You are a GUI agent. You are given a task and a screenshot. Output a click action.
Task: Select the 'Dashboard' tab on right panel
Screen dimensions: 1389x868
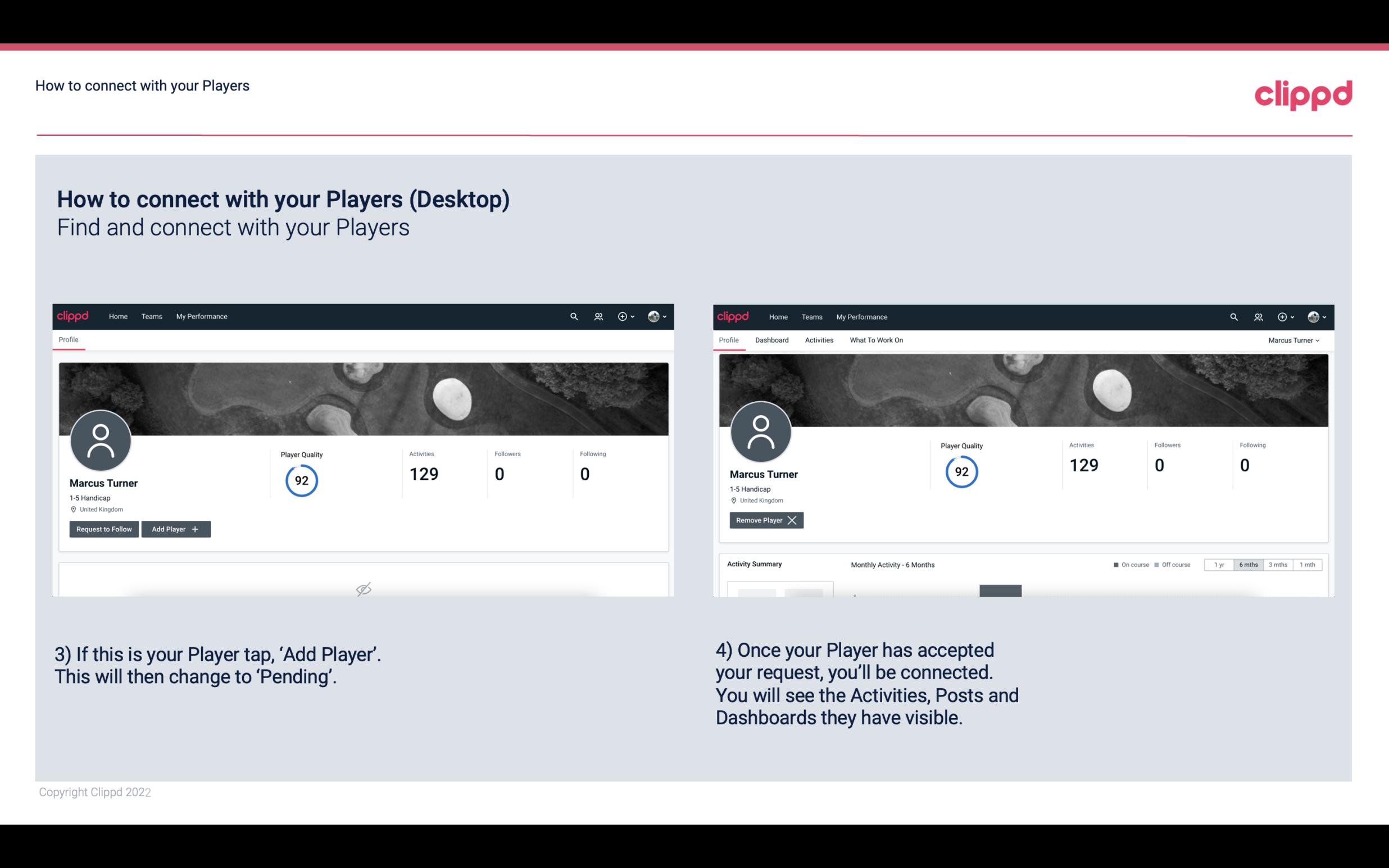(x=772, y=340)
